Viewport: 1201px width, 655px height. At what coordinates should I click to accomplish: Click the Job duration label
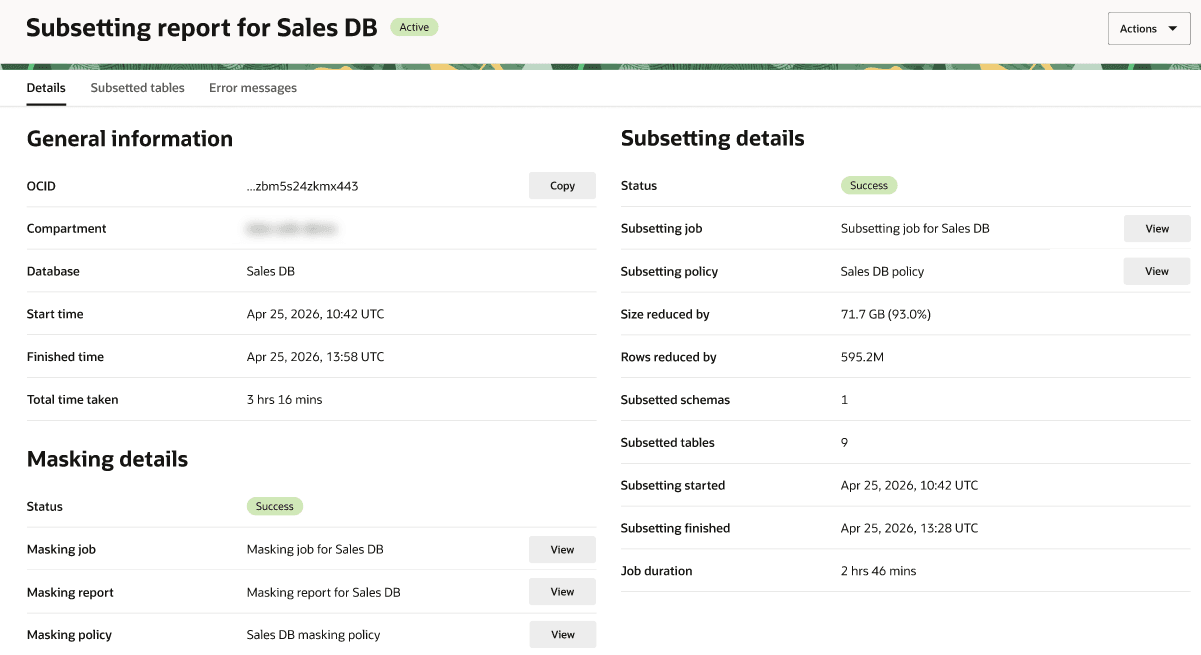pyautogui.click(x=656, y=572)
